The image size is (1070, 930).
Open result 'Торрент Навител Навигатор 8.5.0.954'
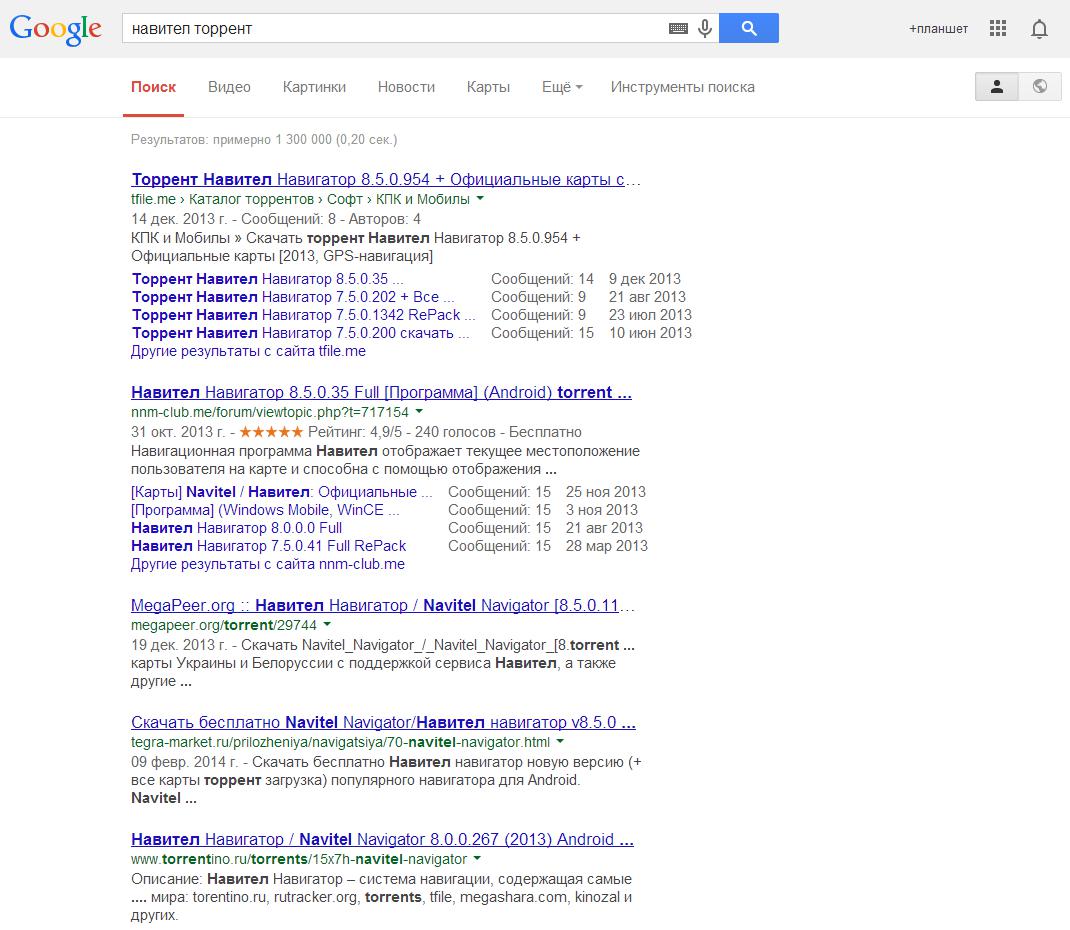click(386, 179)
